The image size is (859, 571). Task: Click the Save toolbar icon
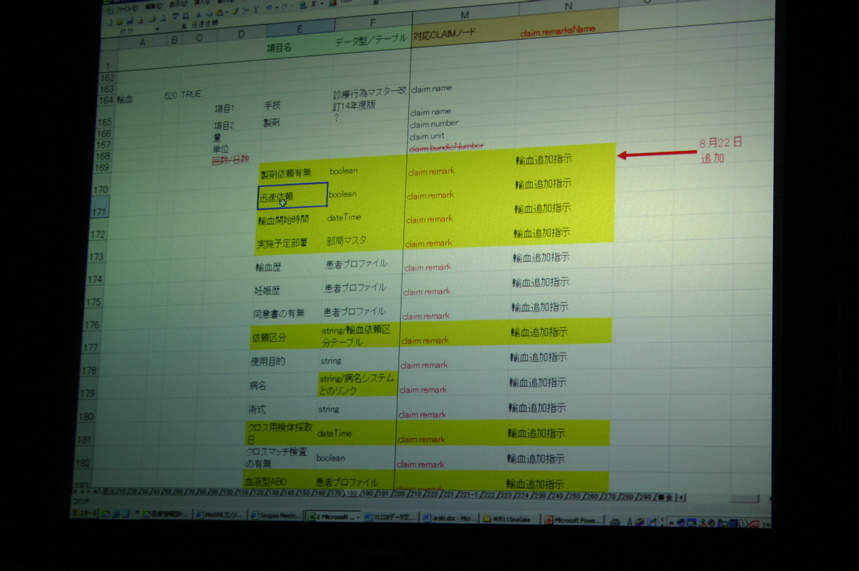(130, 21)
